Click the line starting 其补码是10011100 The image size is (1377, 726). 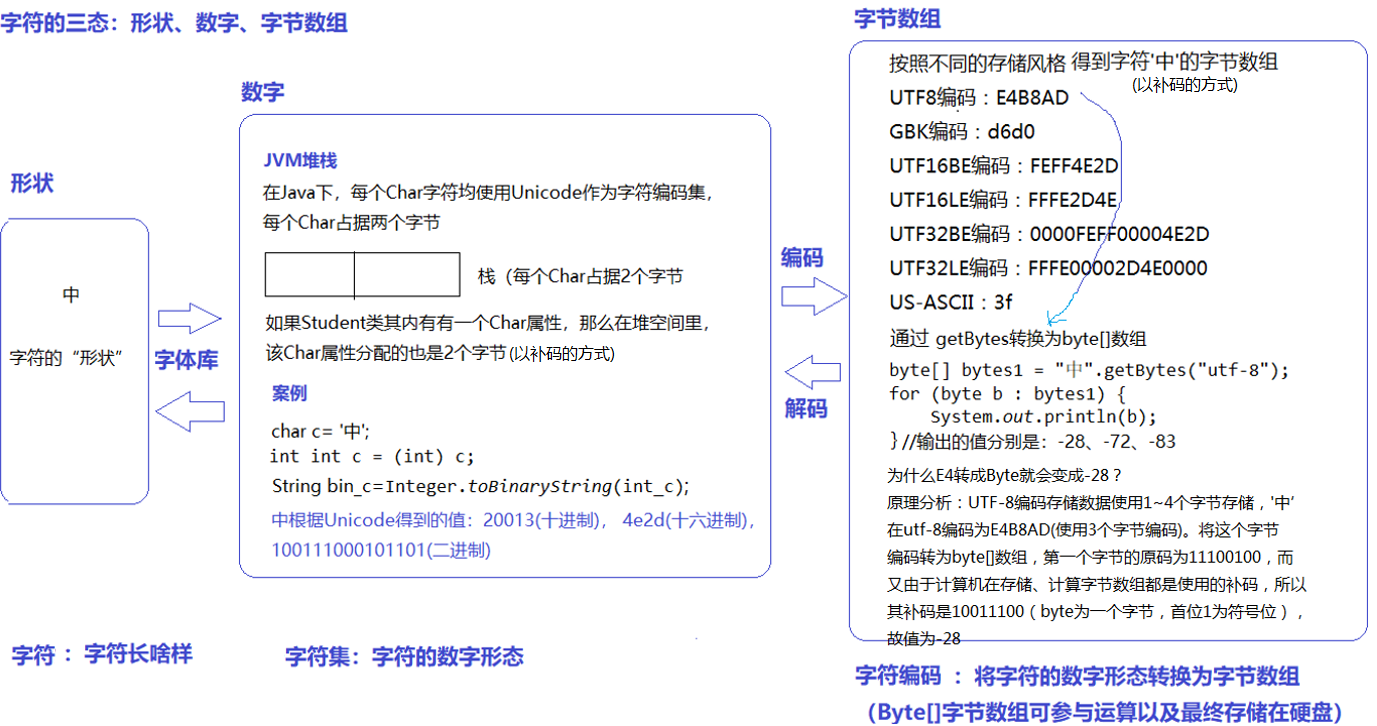click(1096, 611)
